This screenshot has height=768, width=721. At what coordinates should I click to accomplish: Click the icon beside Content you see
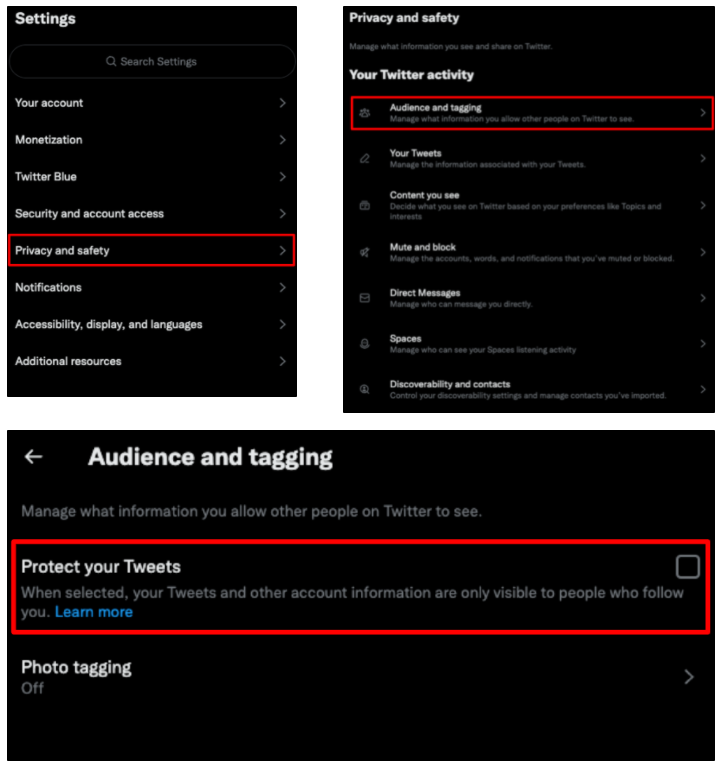click(x=365, y=205)
